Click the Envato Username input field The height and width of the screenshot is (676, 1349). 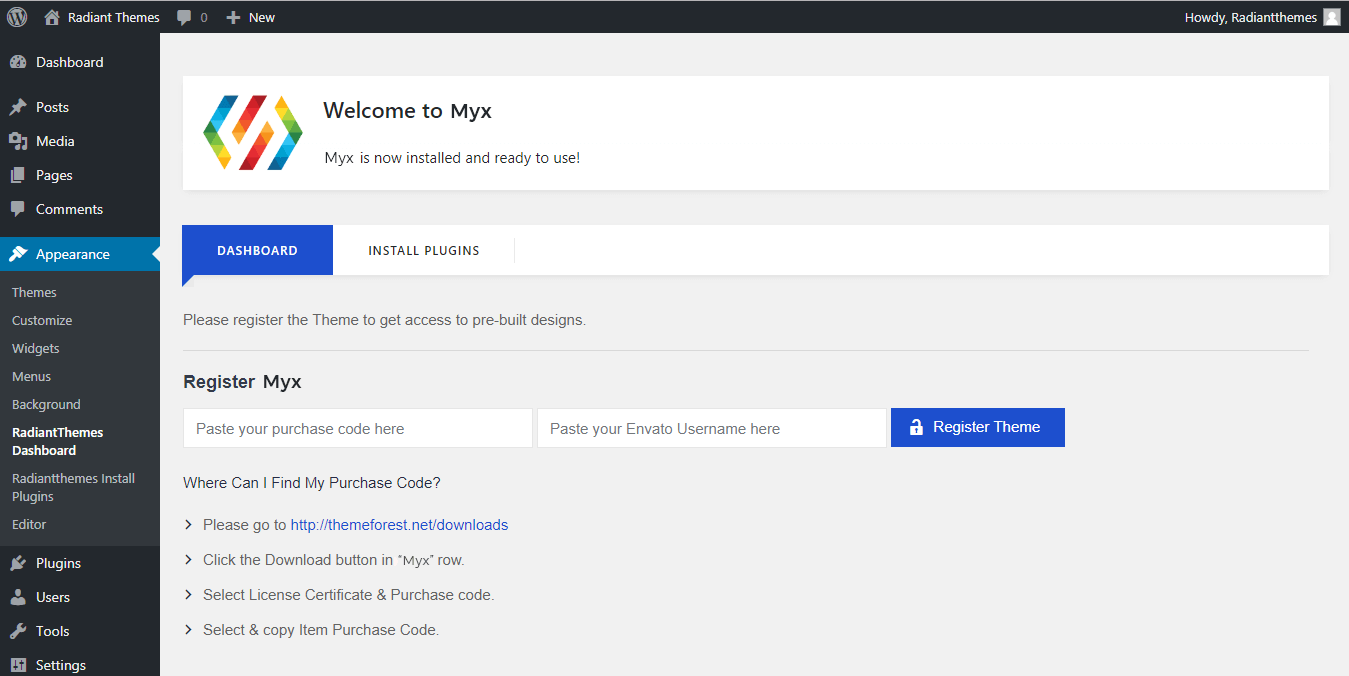[711, 428]
